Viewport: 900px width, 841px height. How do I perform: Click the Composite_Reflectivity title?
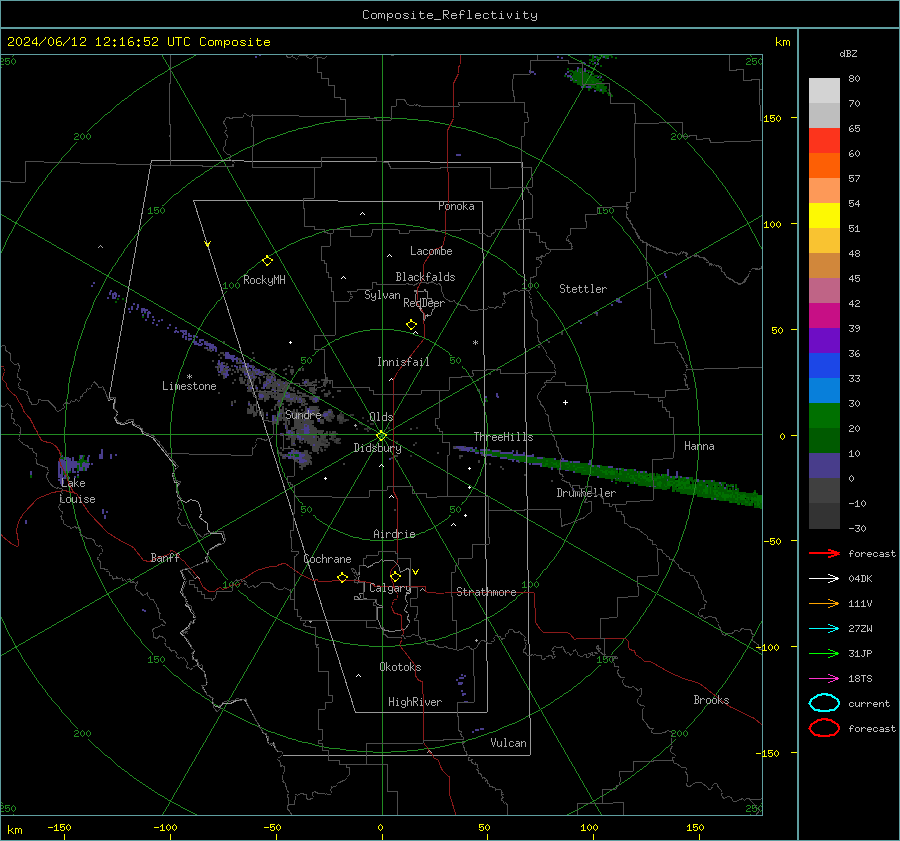[450, 15]
